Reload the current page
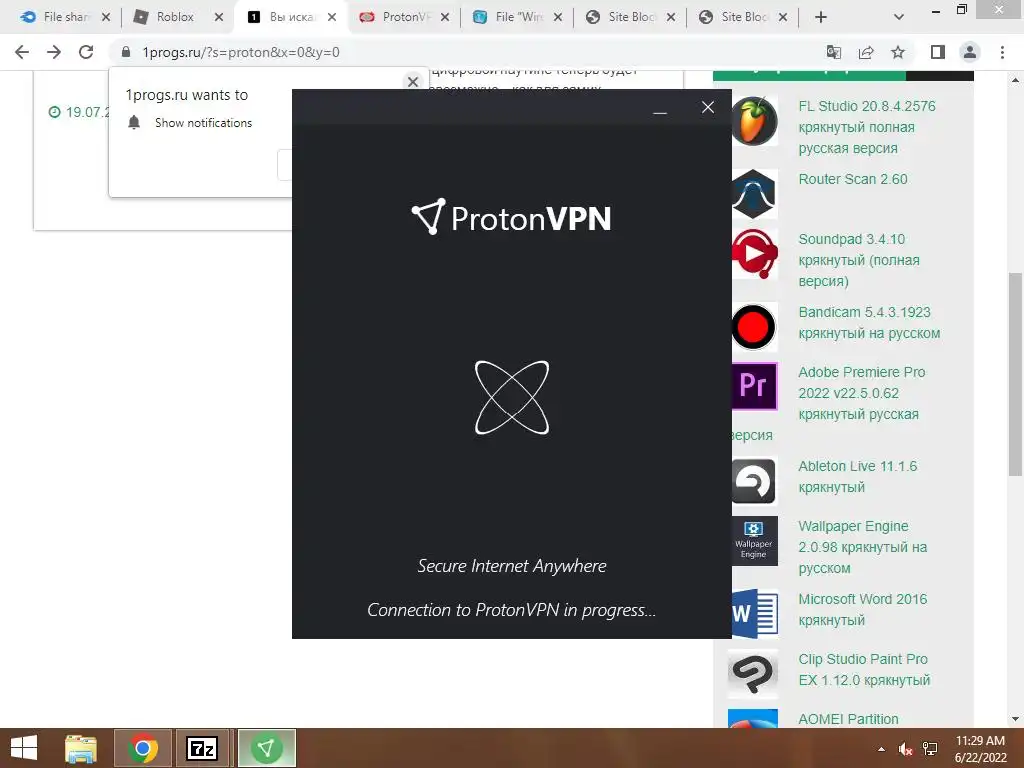 coord(86,52)
